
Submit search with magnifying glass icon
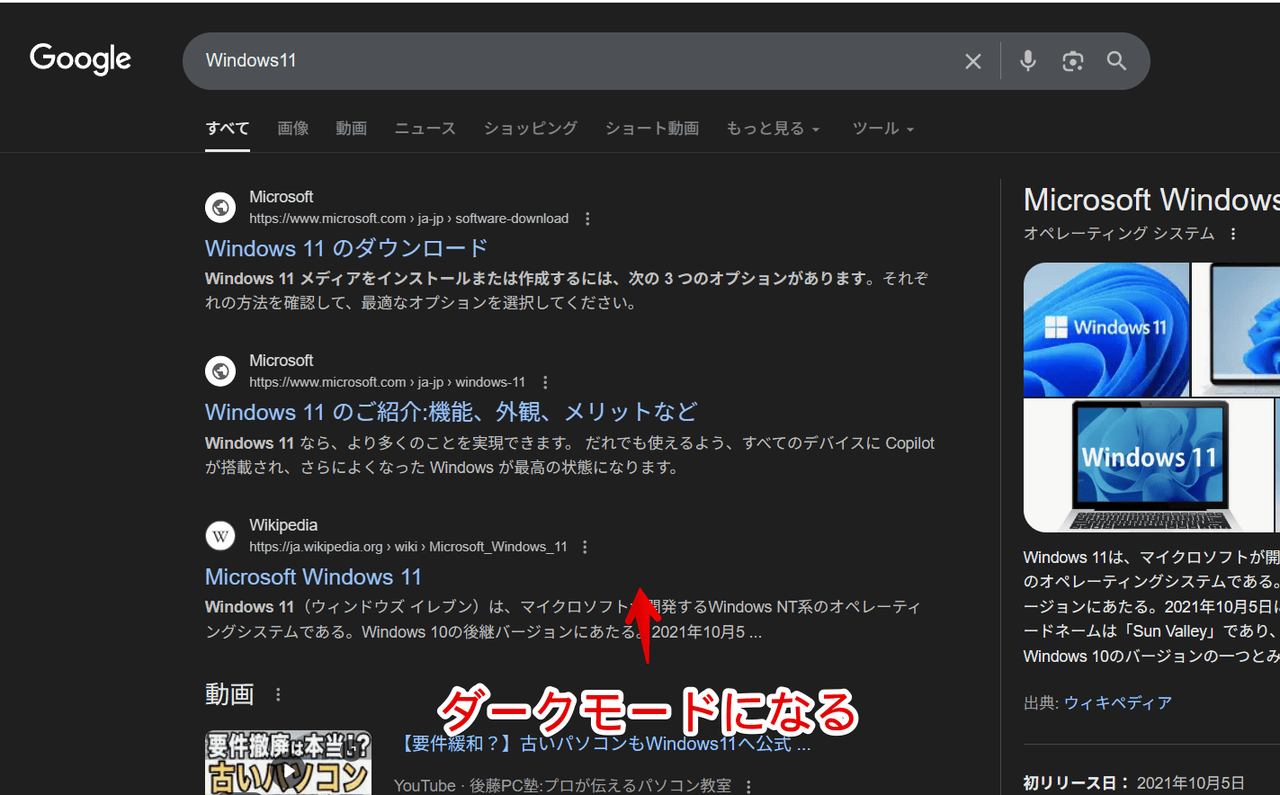coord(1117,61)
